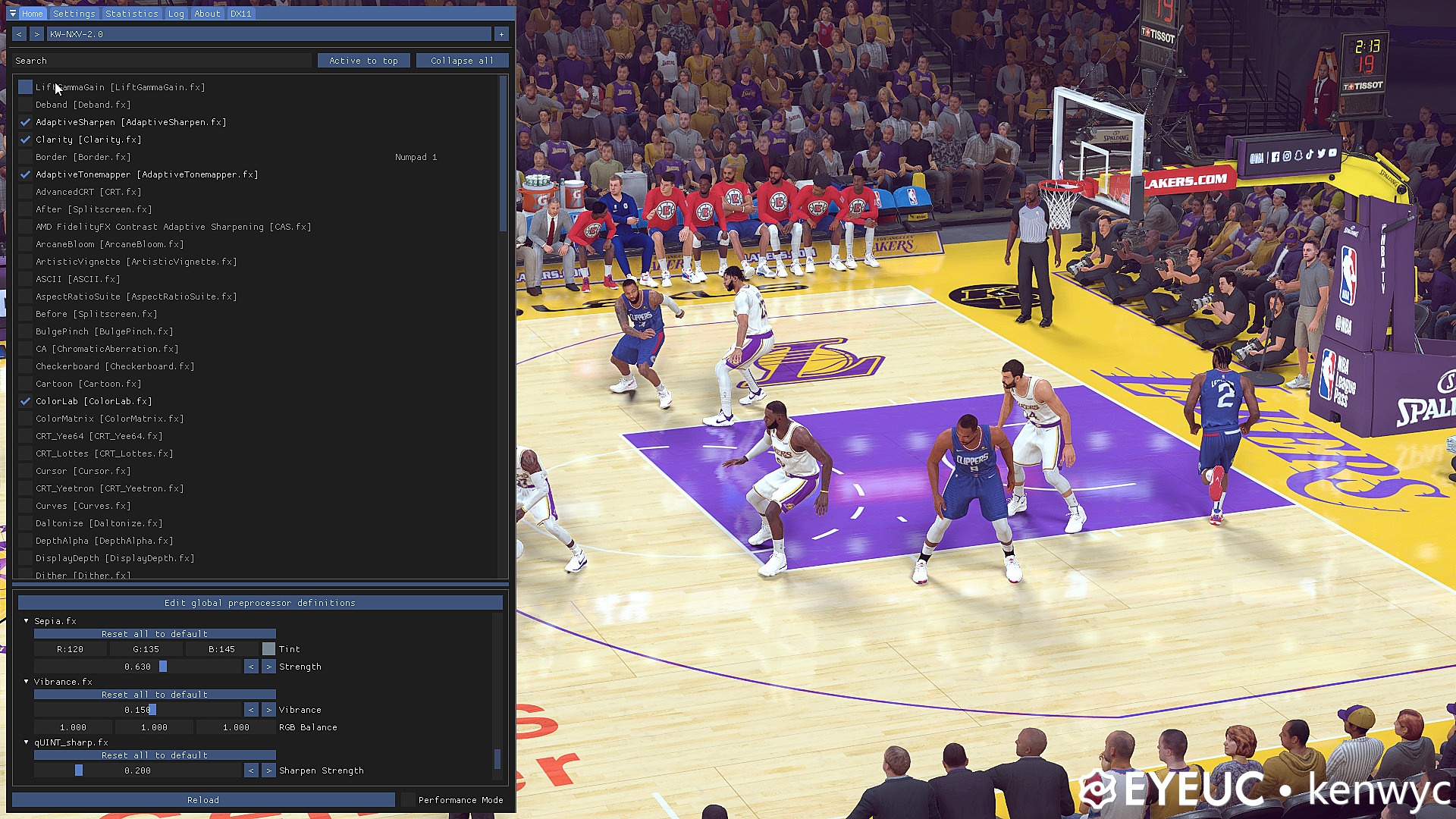Screen dimensions: 1456x819
Task: Reset all Vibrance.fx values to default
Action: coord(155,695)
